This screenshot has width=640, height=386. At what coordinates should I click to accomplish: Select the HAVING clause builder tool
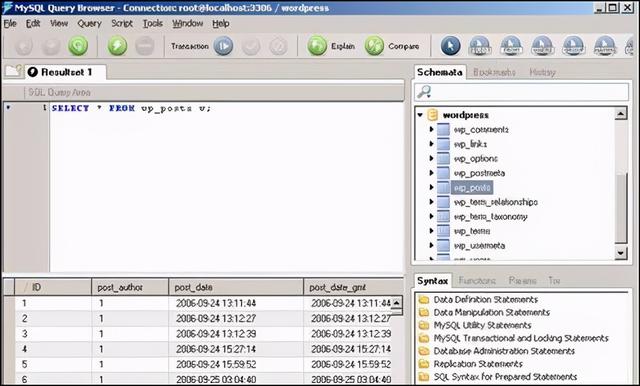click(x=605, y=46)
